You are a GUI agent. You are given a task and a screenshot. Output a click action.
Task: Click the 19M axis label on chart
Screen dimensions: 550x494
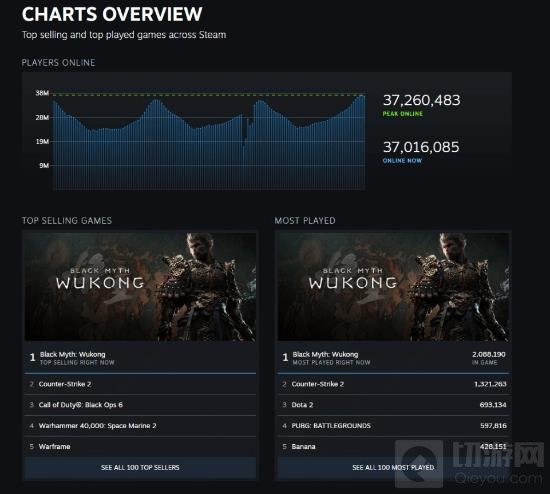(x=42, y=141)
